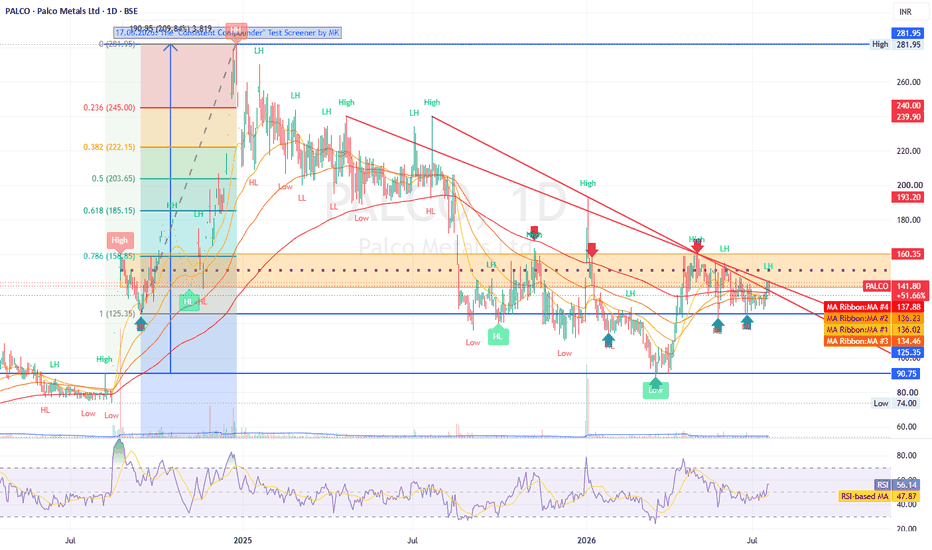Select the red boxed High callout label
Viewport: 932px width, 550px height.
[119, 240]
